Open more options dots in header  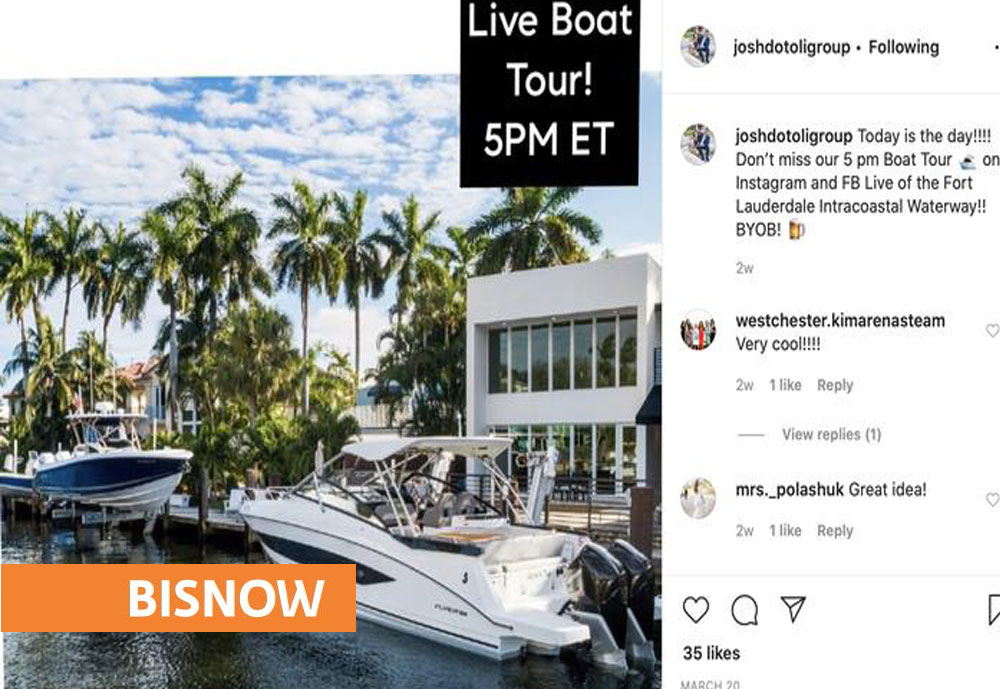click(x=996, y=48)
